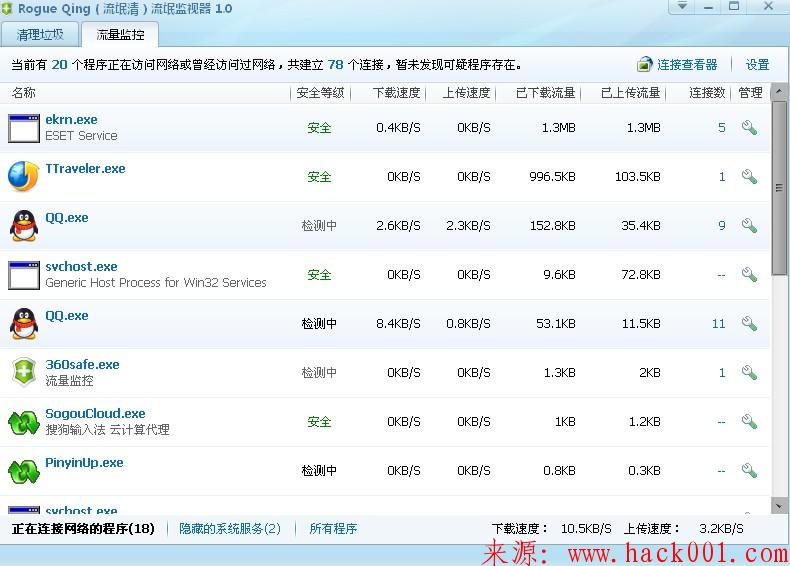The image size is (790, 566).
Task: Click connection count 1 for 360safe.exe
Action: click(x=722, y=372)
